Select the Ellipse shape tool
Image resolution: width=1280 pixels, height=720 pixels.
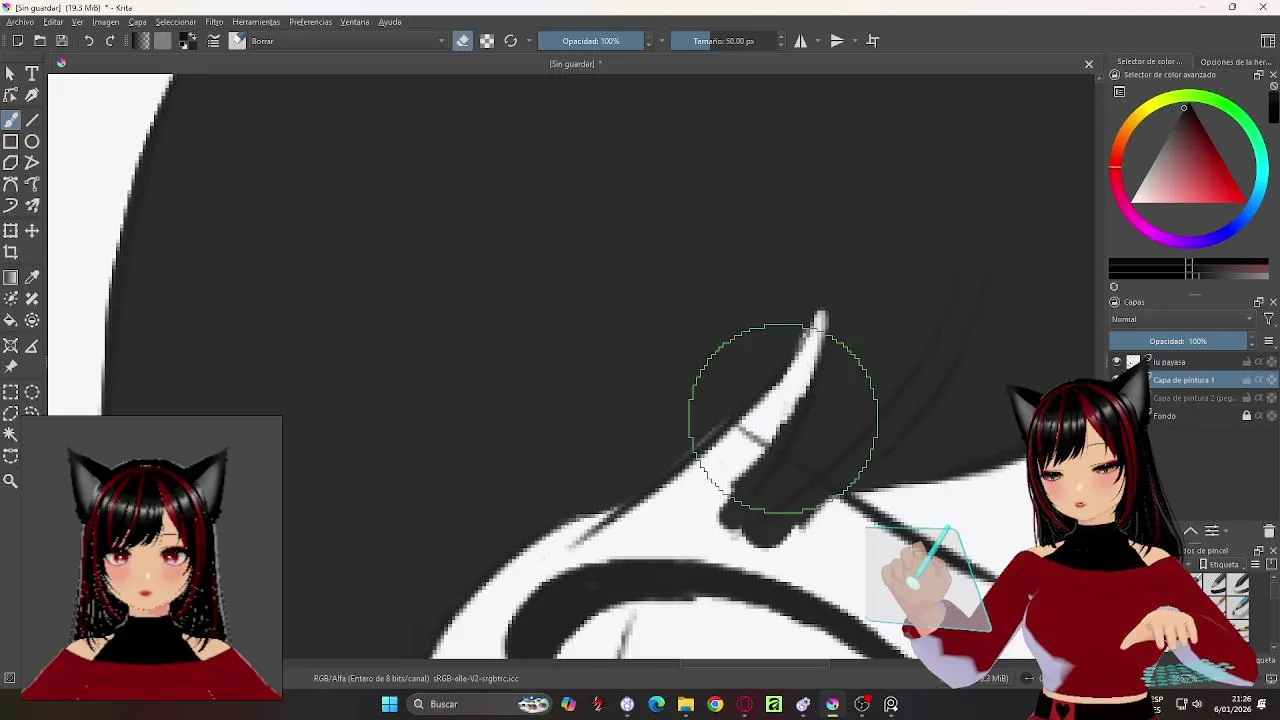pyautogui.click(x=32, y=142)
